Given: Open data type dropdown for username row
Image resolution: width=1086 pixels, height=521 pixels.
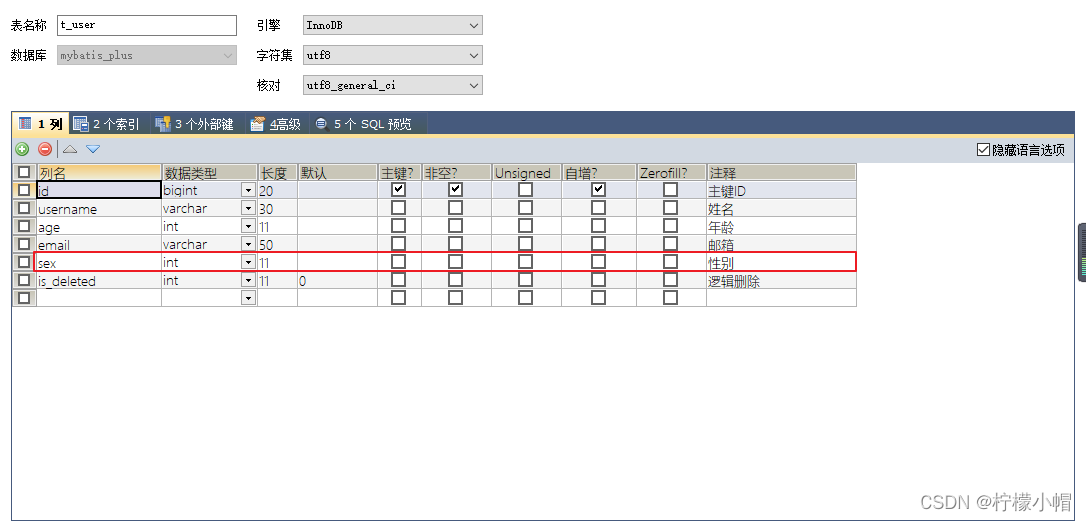Looking at the screenshot, I should [x=248, y=208].
